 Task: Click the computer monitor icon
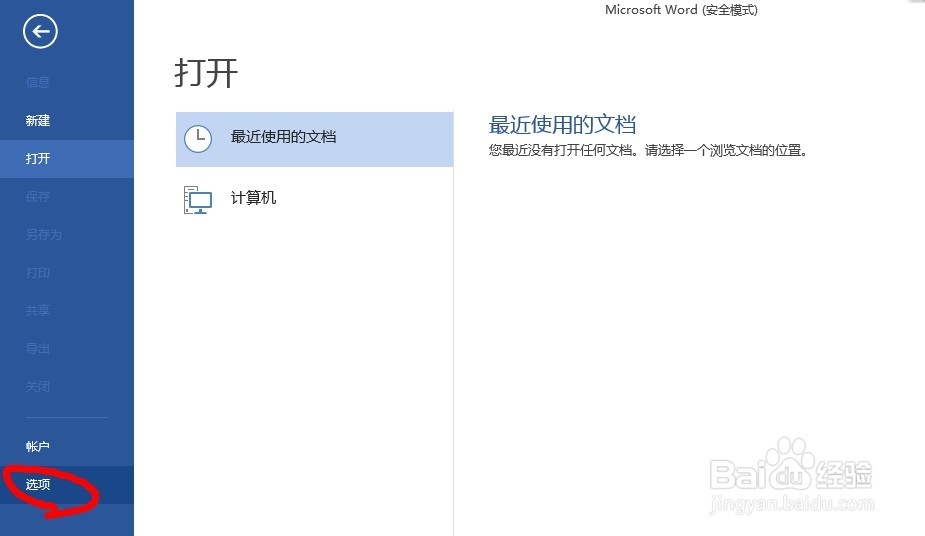(198, 199)
